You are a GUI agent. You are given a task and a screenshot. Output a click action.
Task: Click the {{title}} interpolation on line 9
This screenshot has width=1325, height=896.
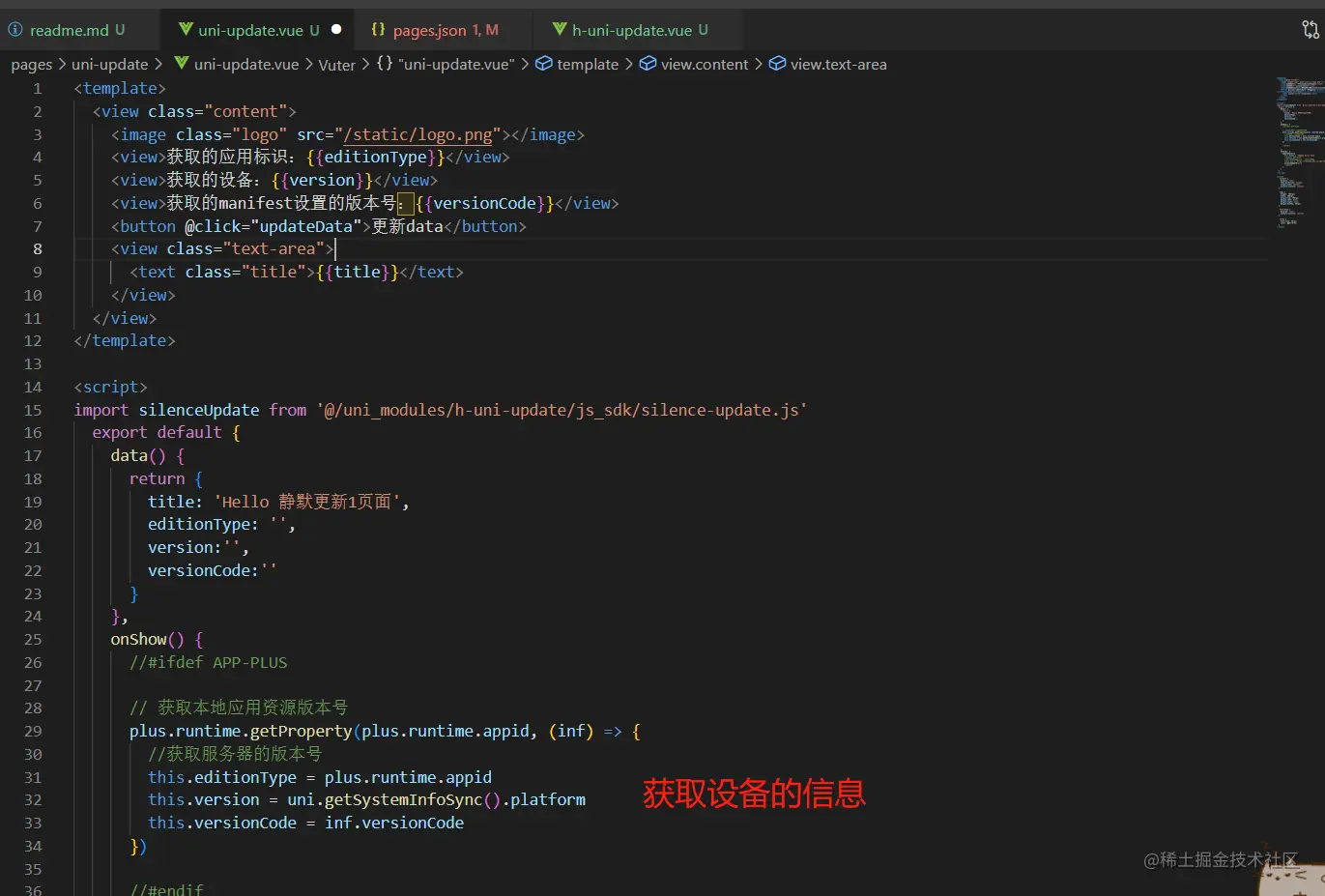click(358, 272)
